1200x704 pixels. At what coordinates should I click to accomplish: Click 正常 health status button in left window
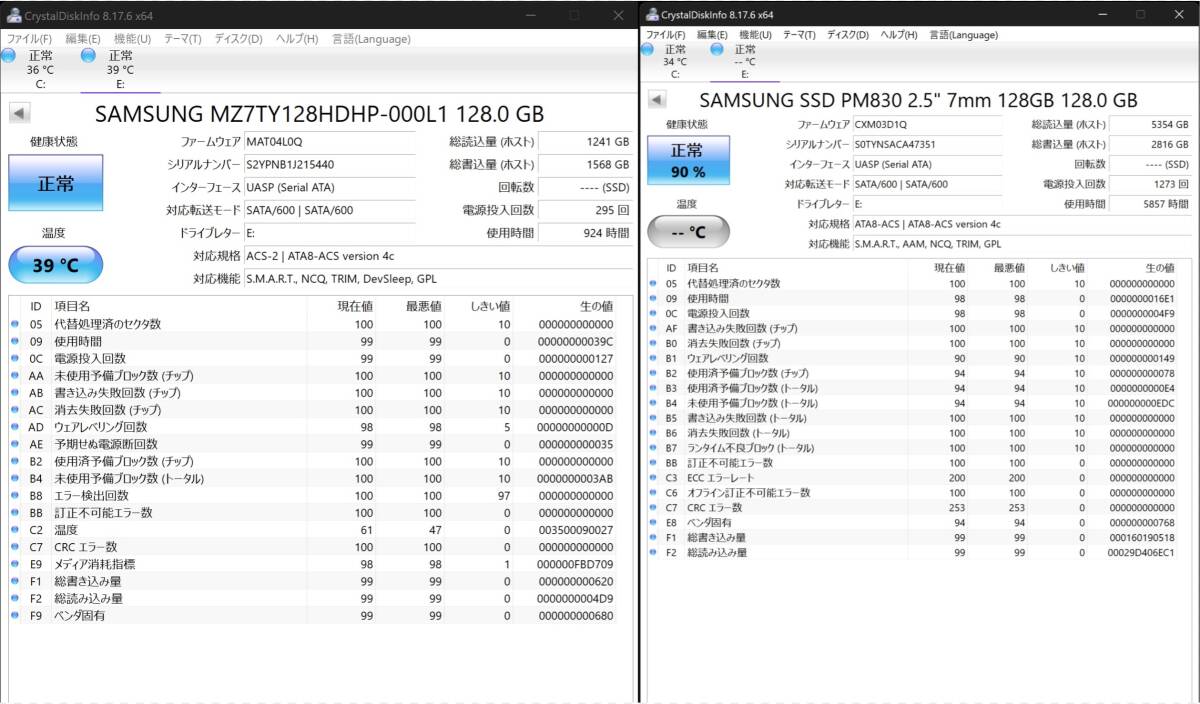(x=55, y=183)
